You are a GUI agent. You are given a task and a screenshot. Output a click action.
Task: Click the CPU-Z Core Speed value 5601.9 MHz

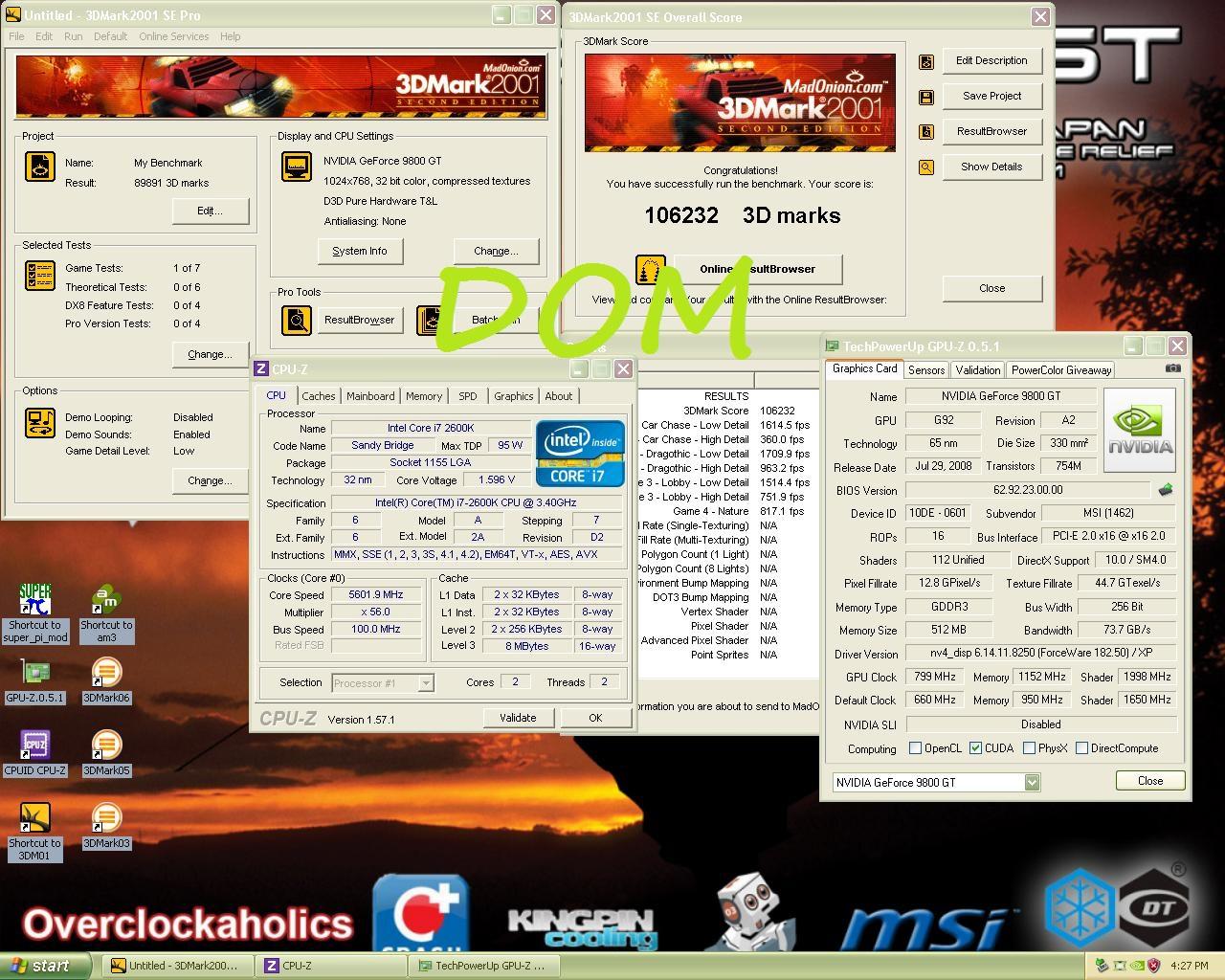(x=376, y=594)
